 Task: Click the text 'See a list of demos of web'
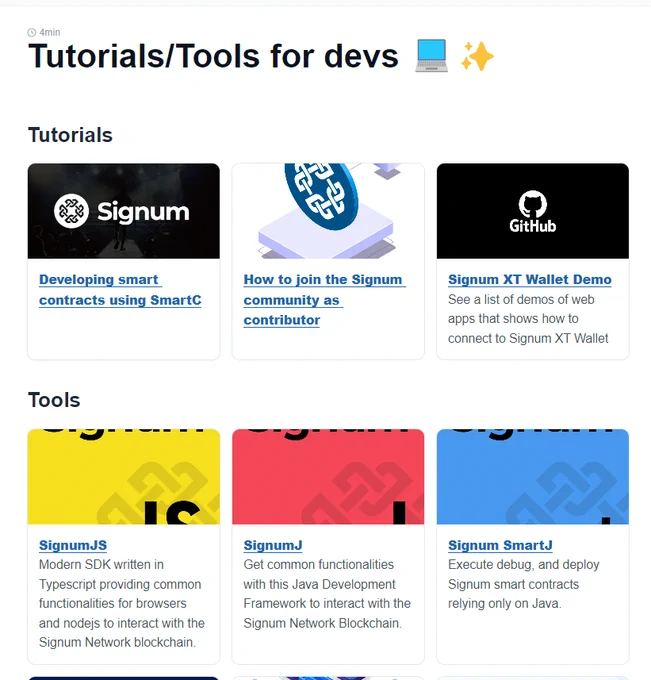tap(521, 300)
